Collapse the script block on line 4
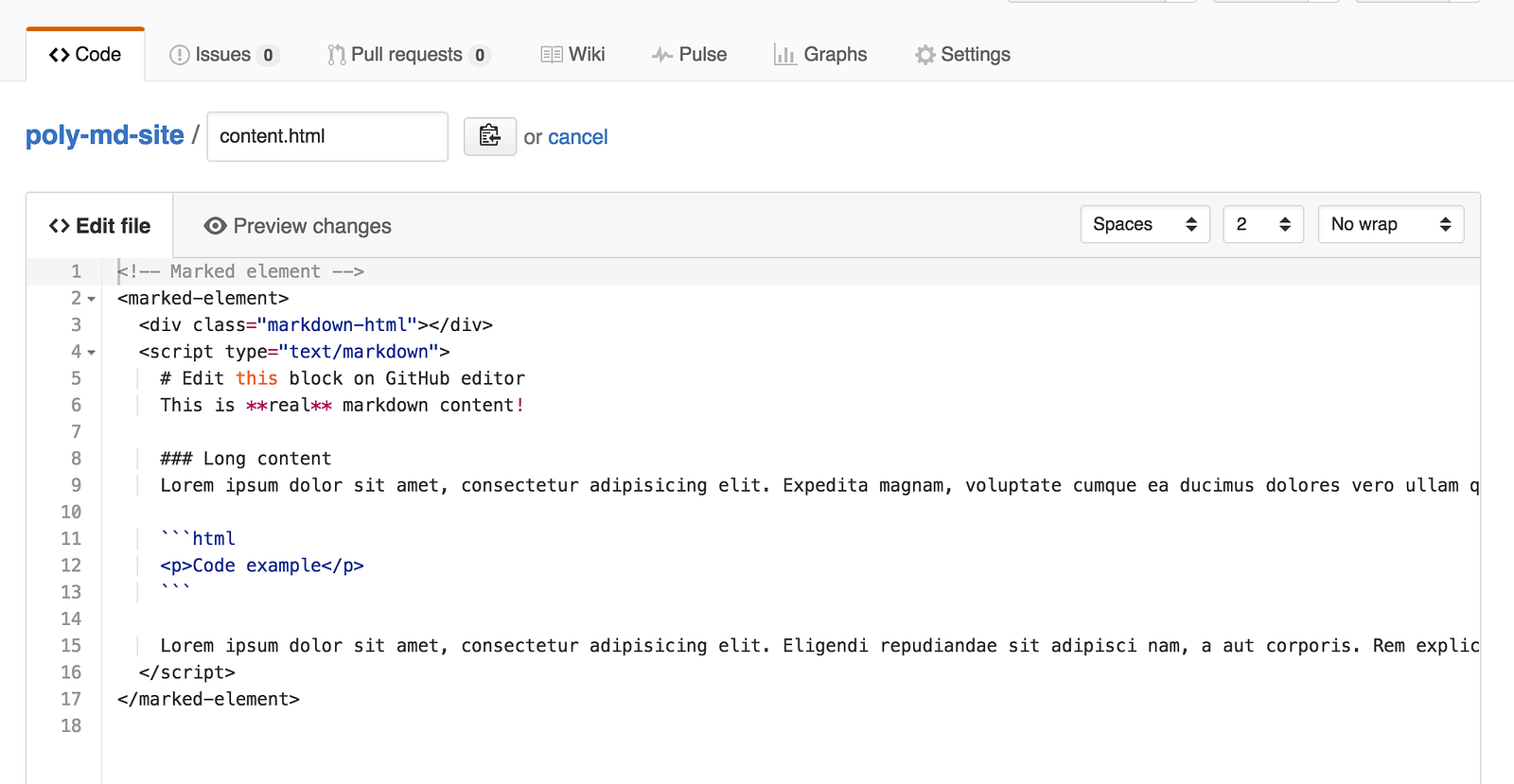The height and width of the screenshot is (784, 1514). click(92, 353)
